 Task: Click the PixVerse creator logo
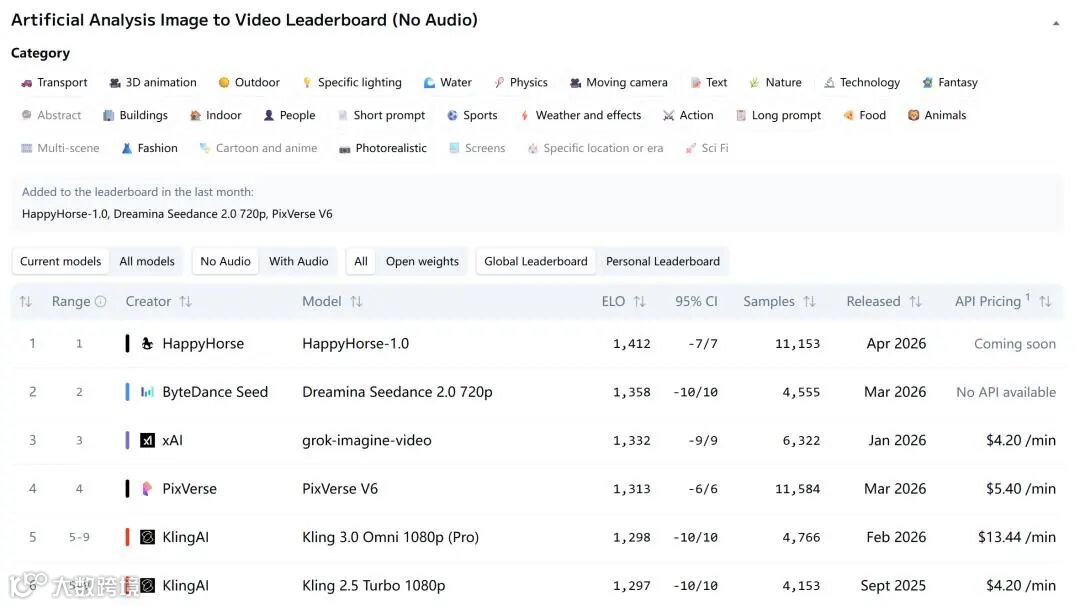point(148,489)
